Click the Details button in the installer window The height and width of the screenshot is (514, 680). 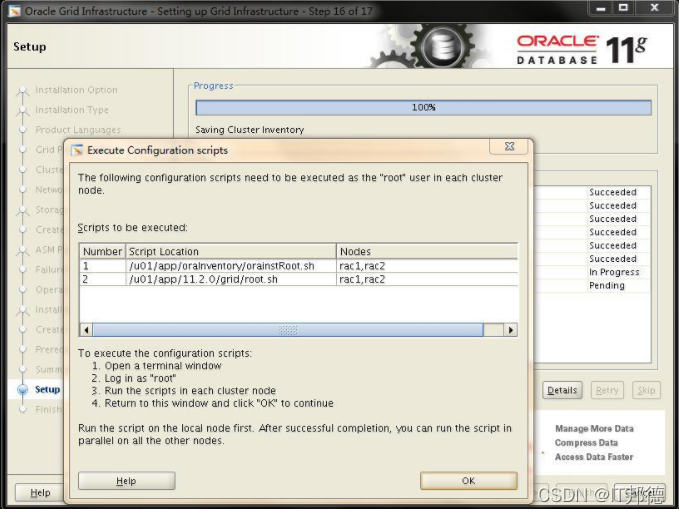(x=562, y=390)
